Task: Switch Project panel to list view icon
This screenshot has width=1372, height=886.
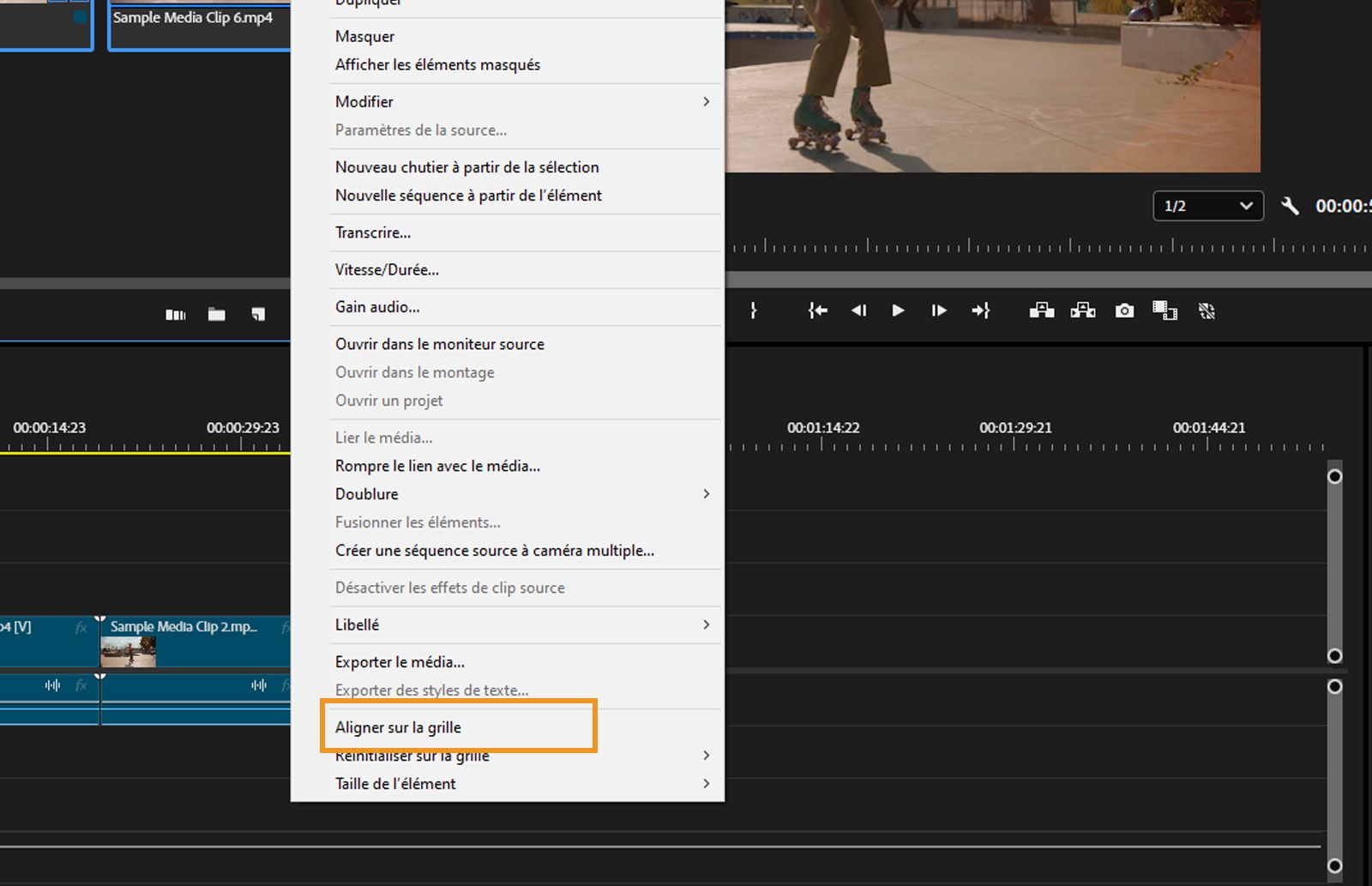Action: [x=175, y=314]
